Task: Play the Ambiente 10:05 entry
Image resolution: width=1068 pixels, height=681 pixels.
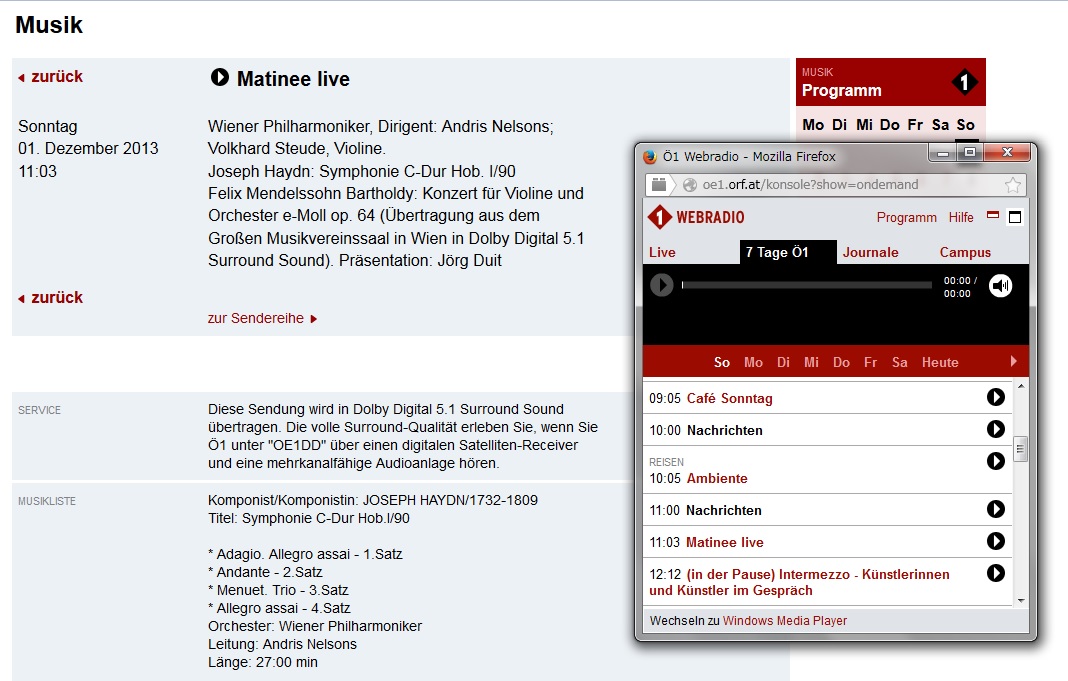Action: pyautogui.click(x=996, y=461)
